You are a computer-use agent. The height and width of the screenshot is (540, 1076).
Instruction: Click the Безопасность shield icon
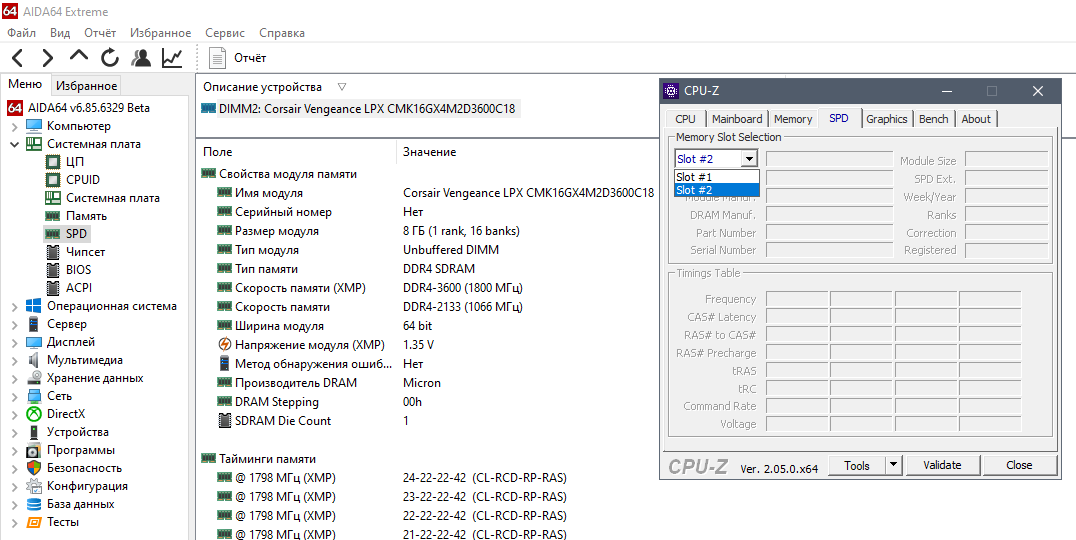click(34, 468)
